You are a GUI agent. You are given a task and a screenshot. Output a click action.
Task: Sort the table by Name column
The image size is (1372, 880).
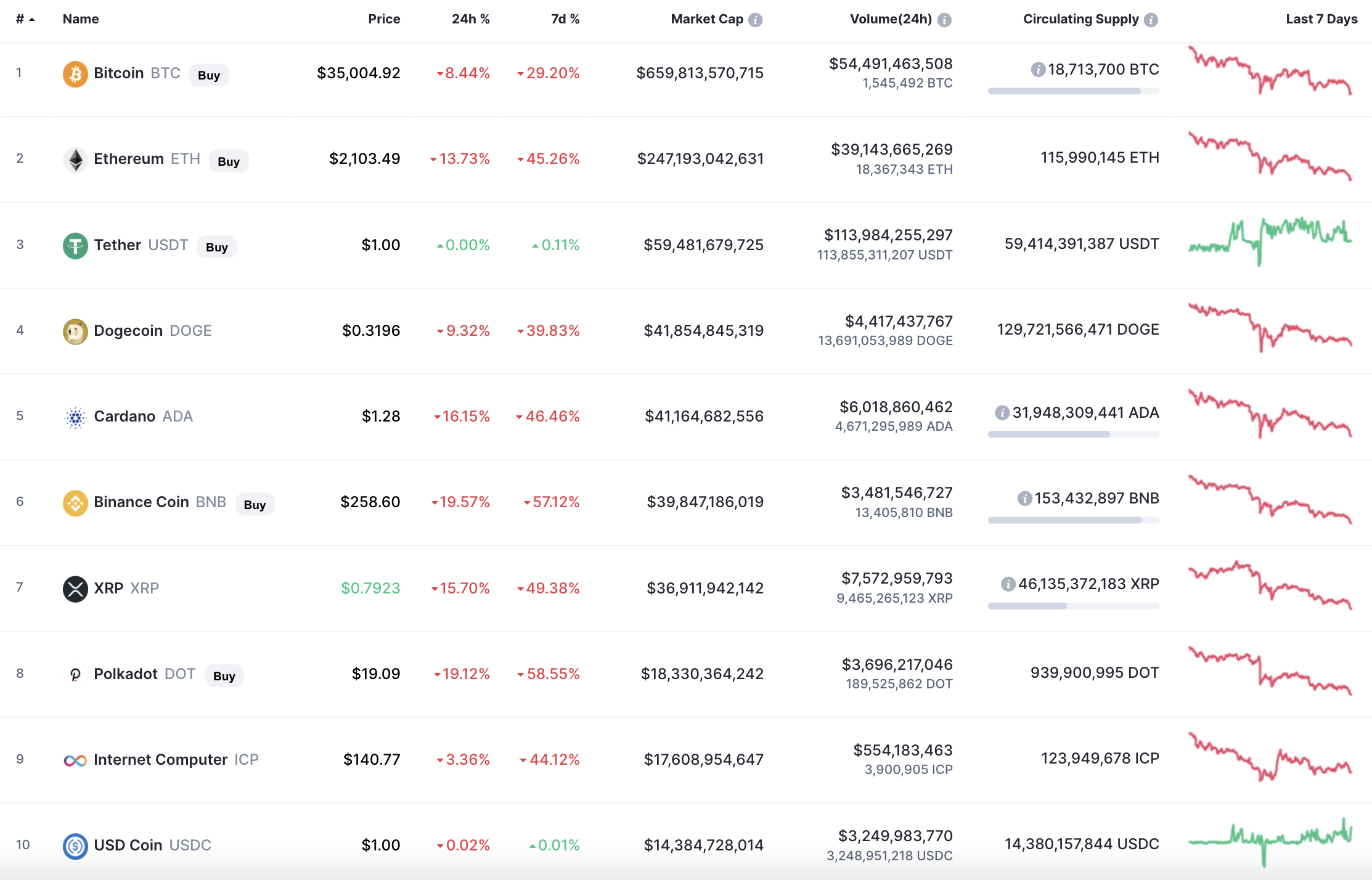pos(81,19)
